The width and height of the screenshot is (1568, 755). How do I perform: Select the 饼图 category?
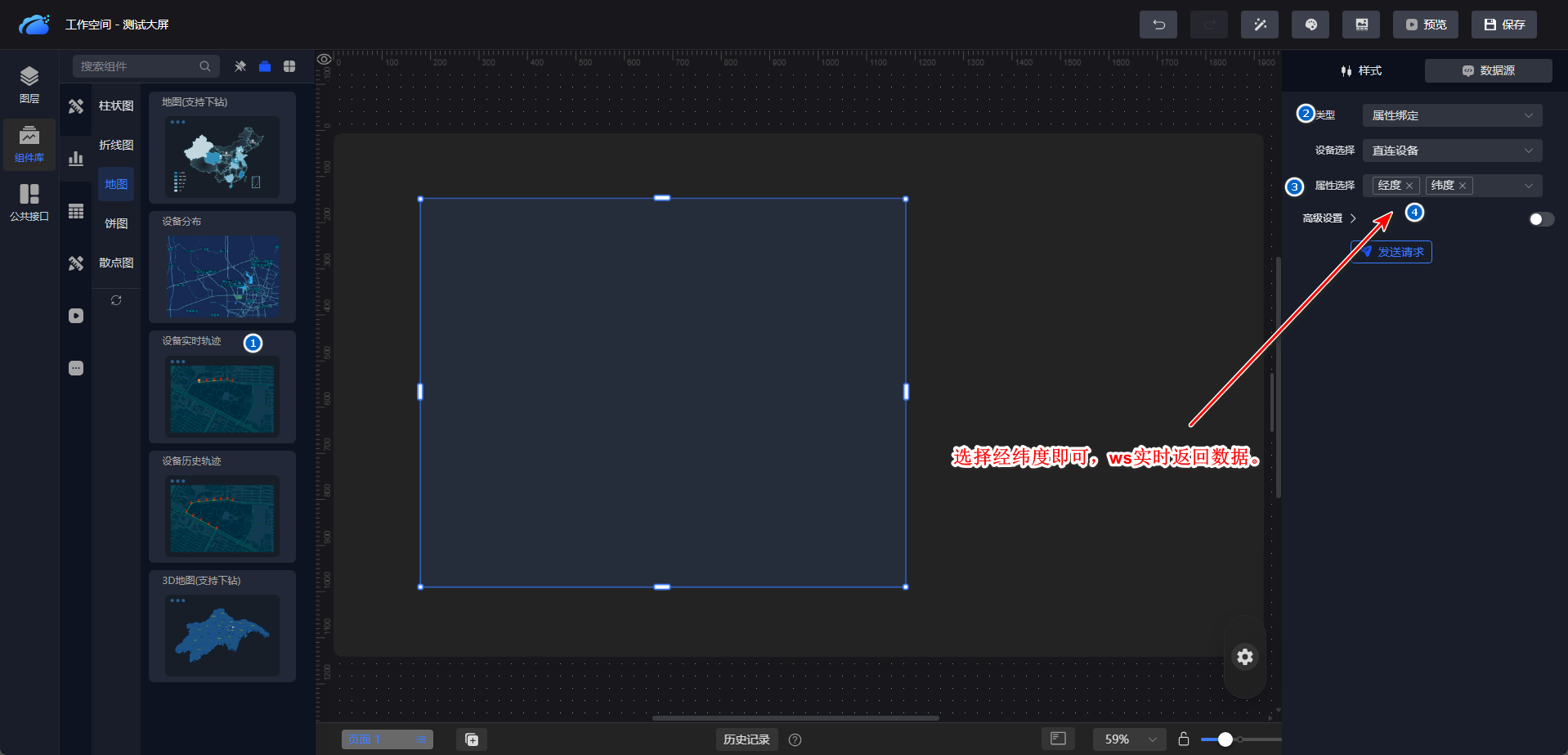point(116,223)
